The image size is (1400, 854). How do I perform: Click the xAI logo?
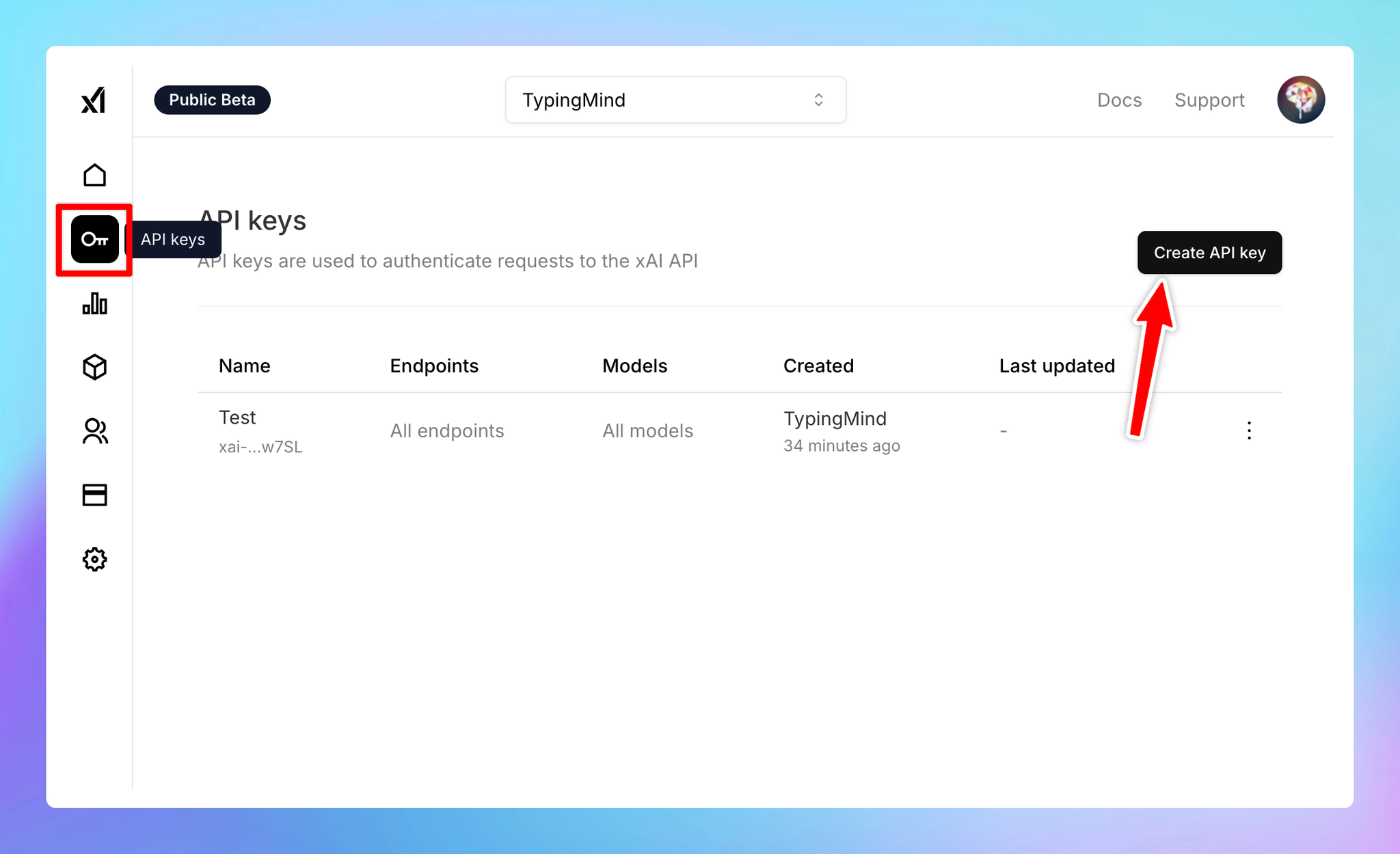coord(94,100)
